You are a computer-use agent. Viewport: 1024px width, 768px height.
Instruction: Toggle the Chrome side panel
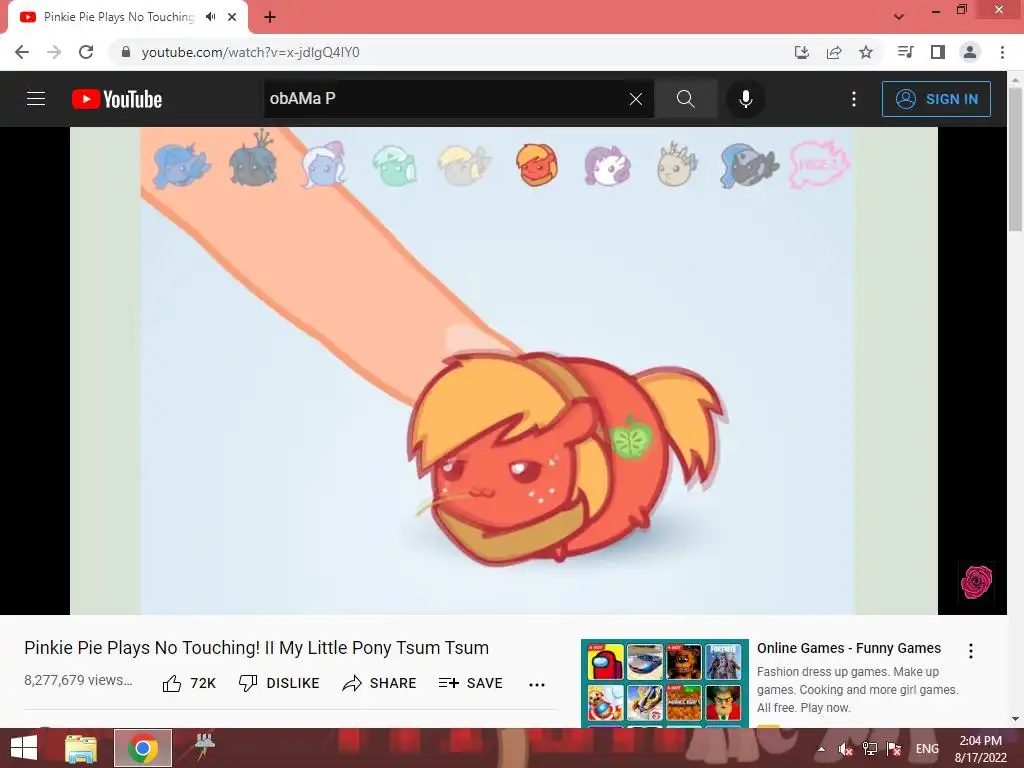click(x=938, y=52)
